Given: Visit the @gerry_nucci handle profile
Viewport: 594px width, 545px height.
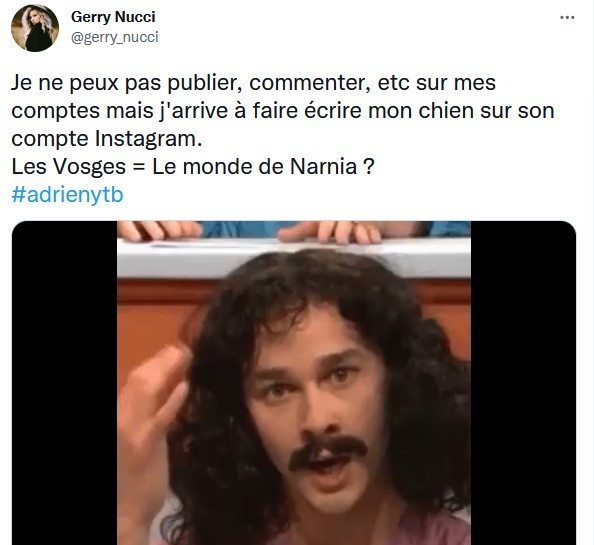Looking at the screenshot, I should pyautogui.click(x=115, y=37).
